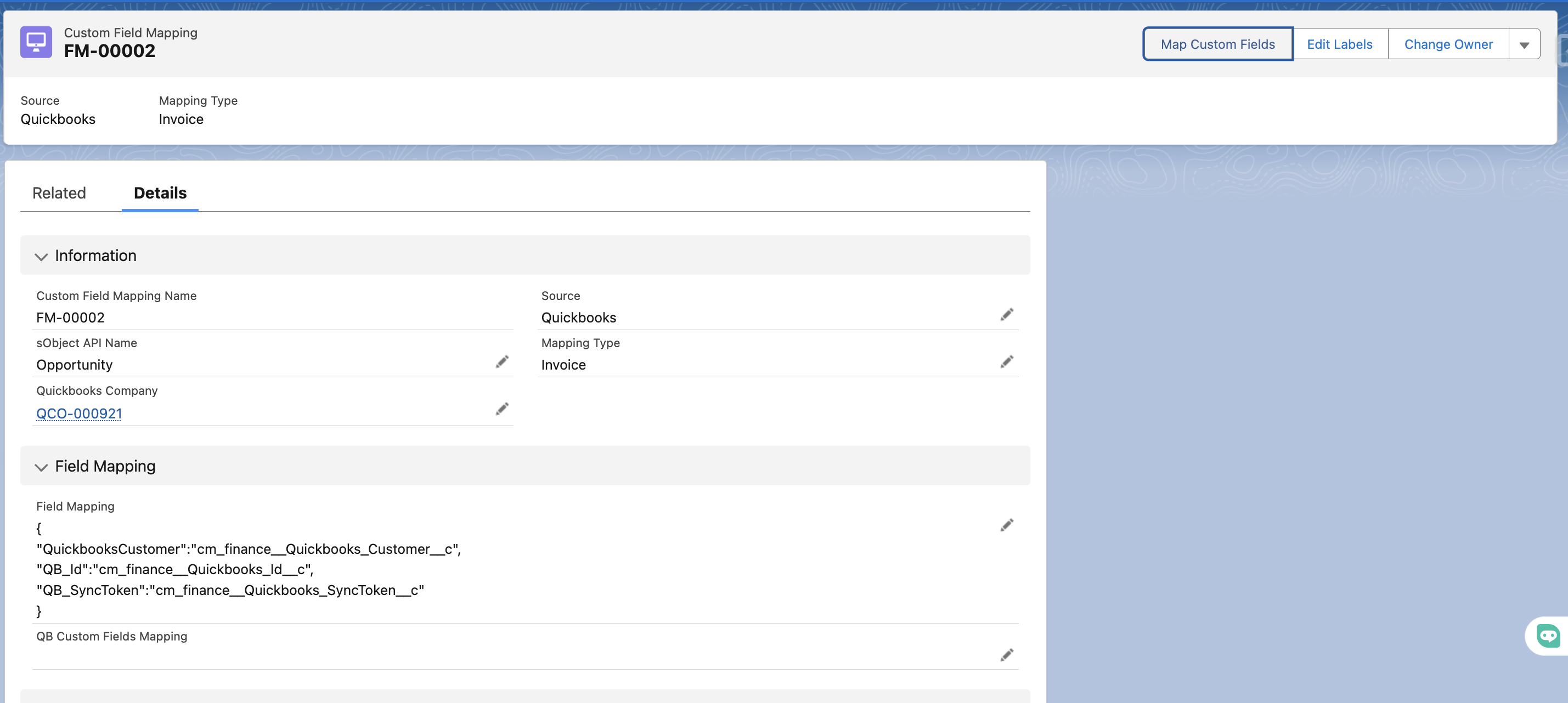Click the Invoice mapping type in header
1568x703 pixels.
[x=181, y=119]
